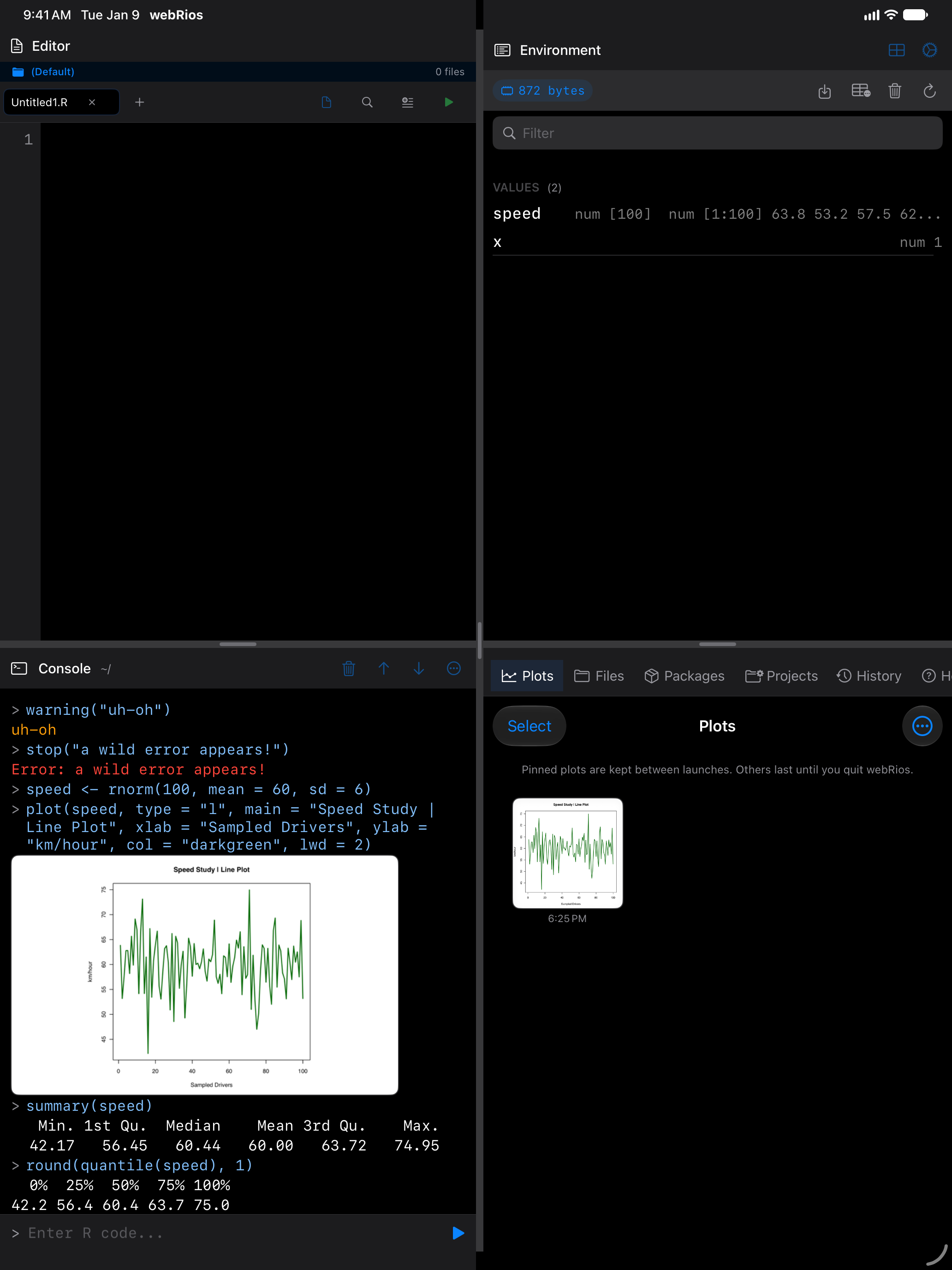Click the 872 bytes memory badge
The width and height of the screenshot is (952, 1270).
(542, 91)
